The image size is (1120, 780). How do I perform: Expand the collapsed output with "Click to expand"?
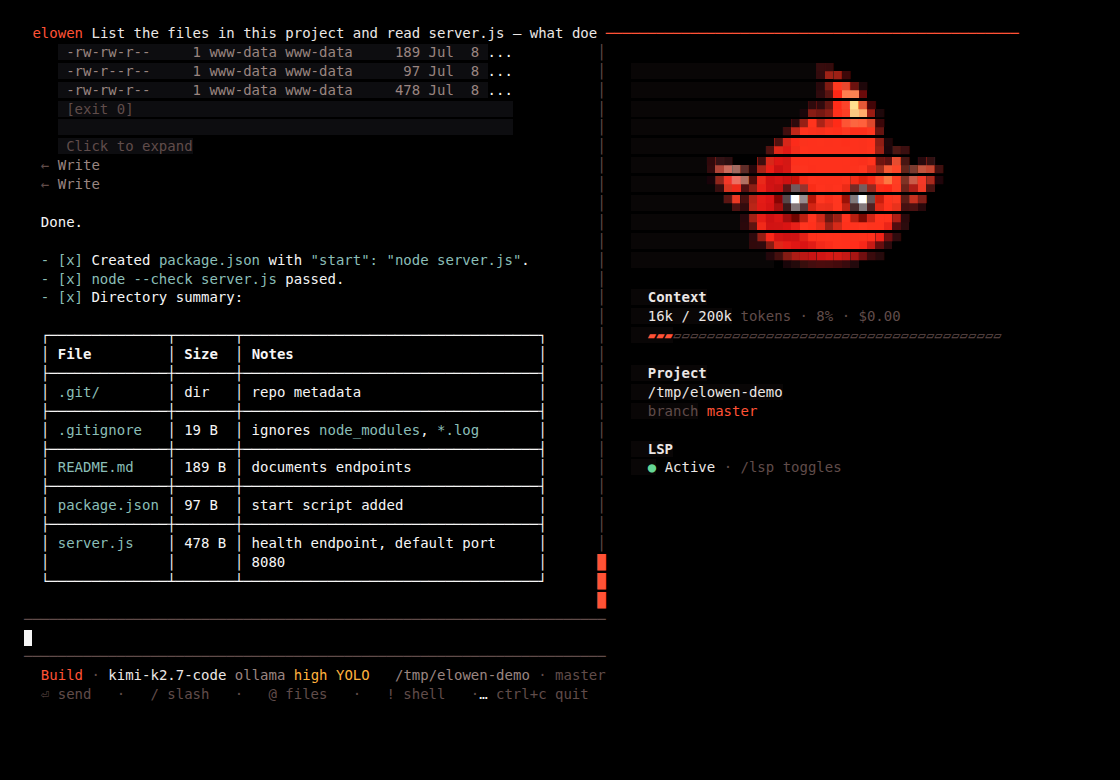(129, 146)
